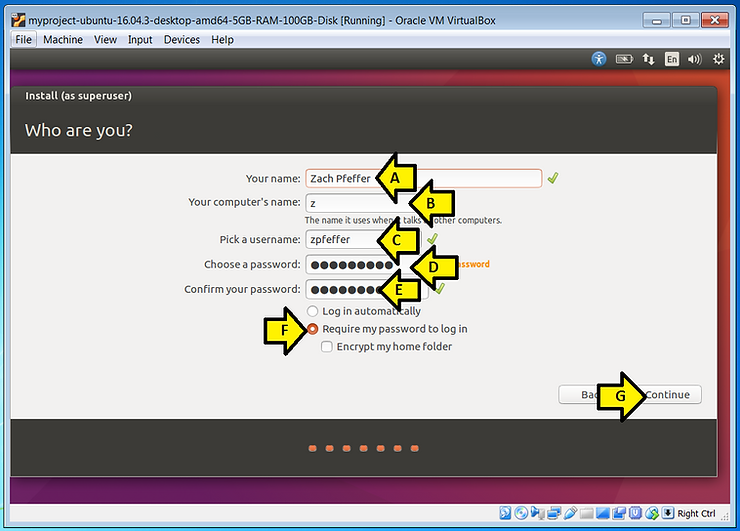Screen dimensions: 740x531
Task: Click the Your name text field
Action: pos(423,178)
